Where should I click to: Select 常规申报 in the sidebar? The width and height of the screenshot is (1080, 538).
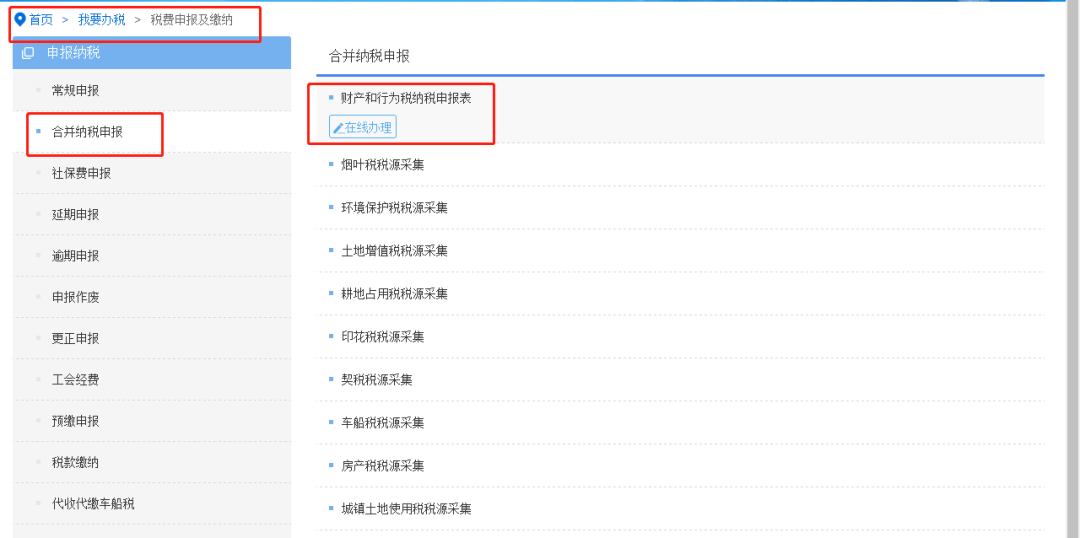point(76,90)
